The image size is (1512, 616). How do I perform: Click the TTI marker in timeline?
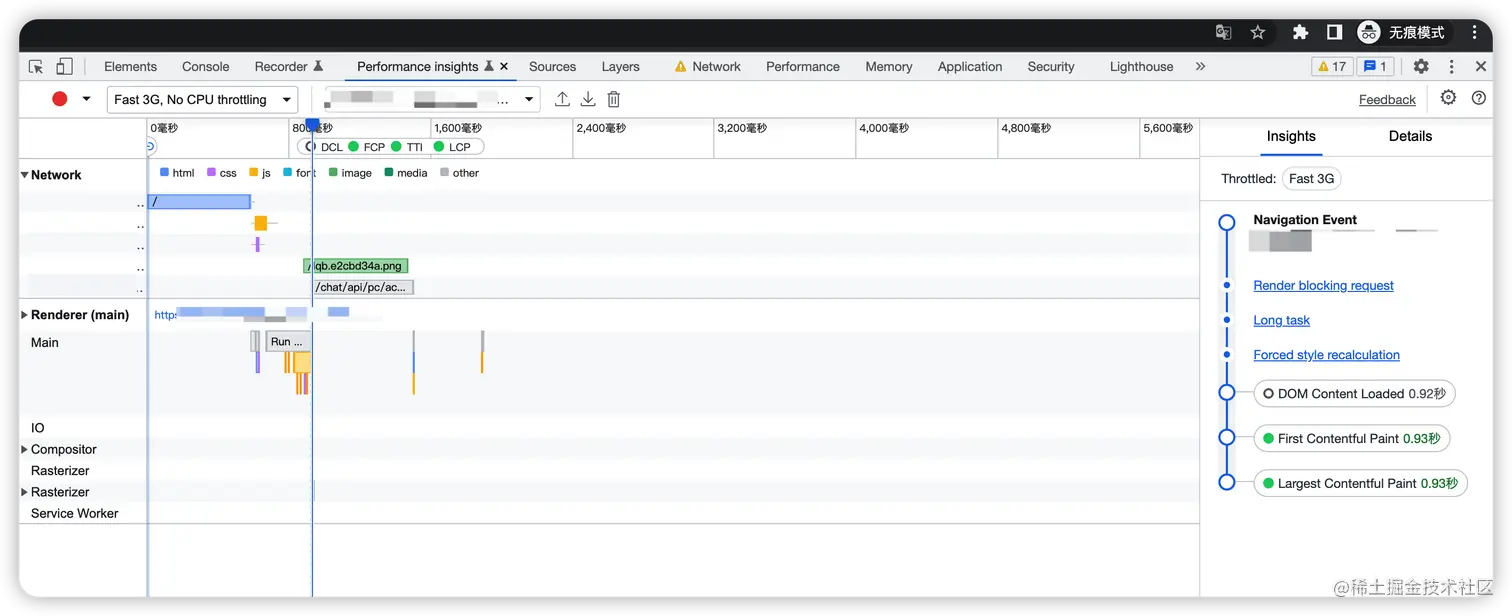click(x=408, y=147)
